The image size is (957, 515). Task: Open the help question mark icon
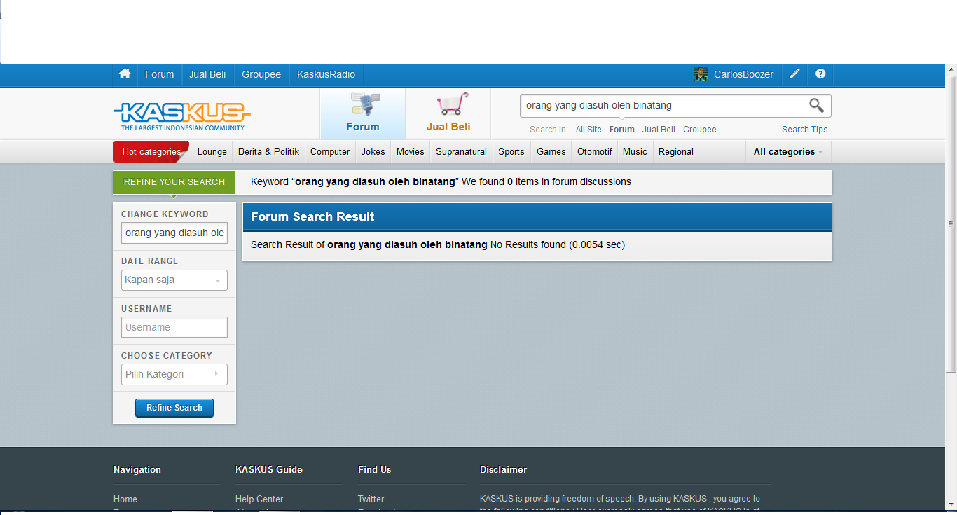click(x=820, y=74)
